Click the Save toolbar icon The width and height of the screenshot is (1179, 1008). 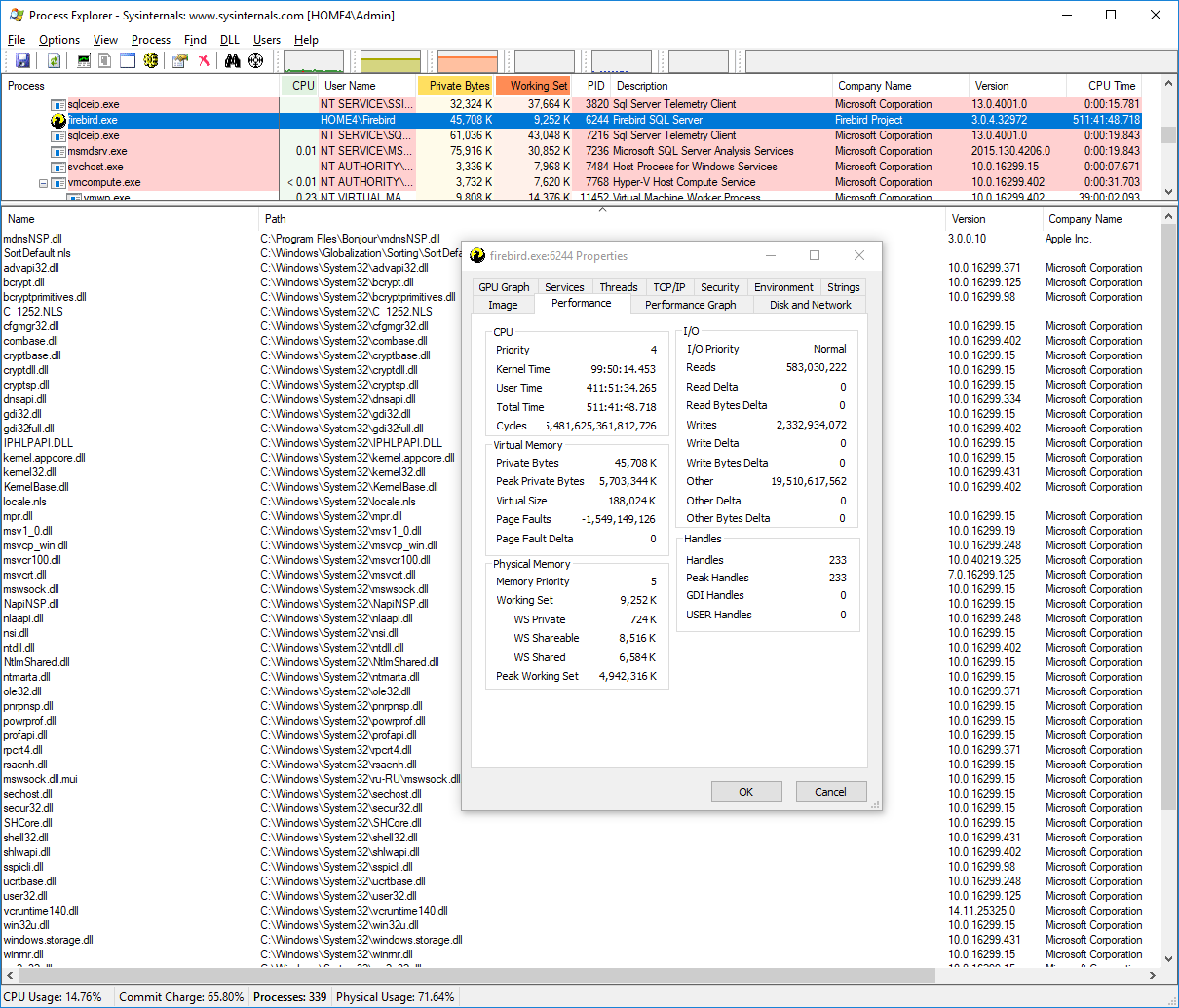[22, 61]
